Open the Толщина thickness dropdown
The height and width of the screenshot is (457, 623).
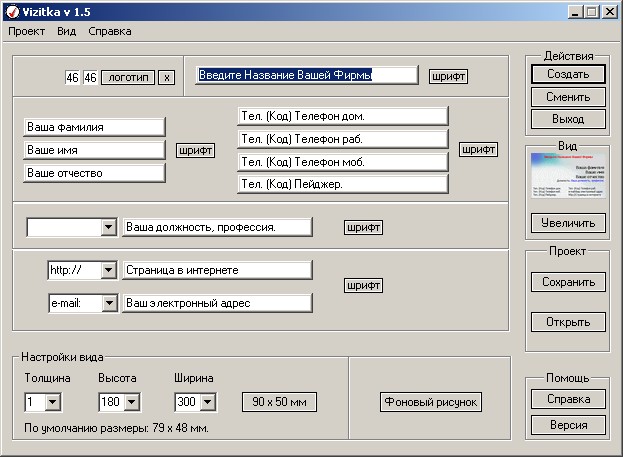pyautogui.click(x=53, y=402)
